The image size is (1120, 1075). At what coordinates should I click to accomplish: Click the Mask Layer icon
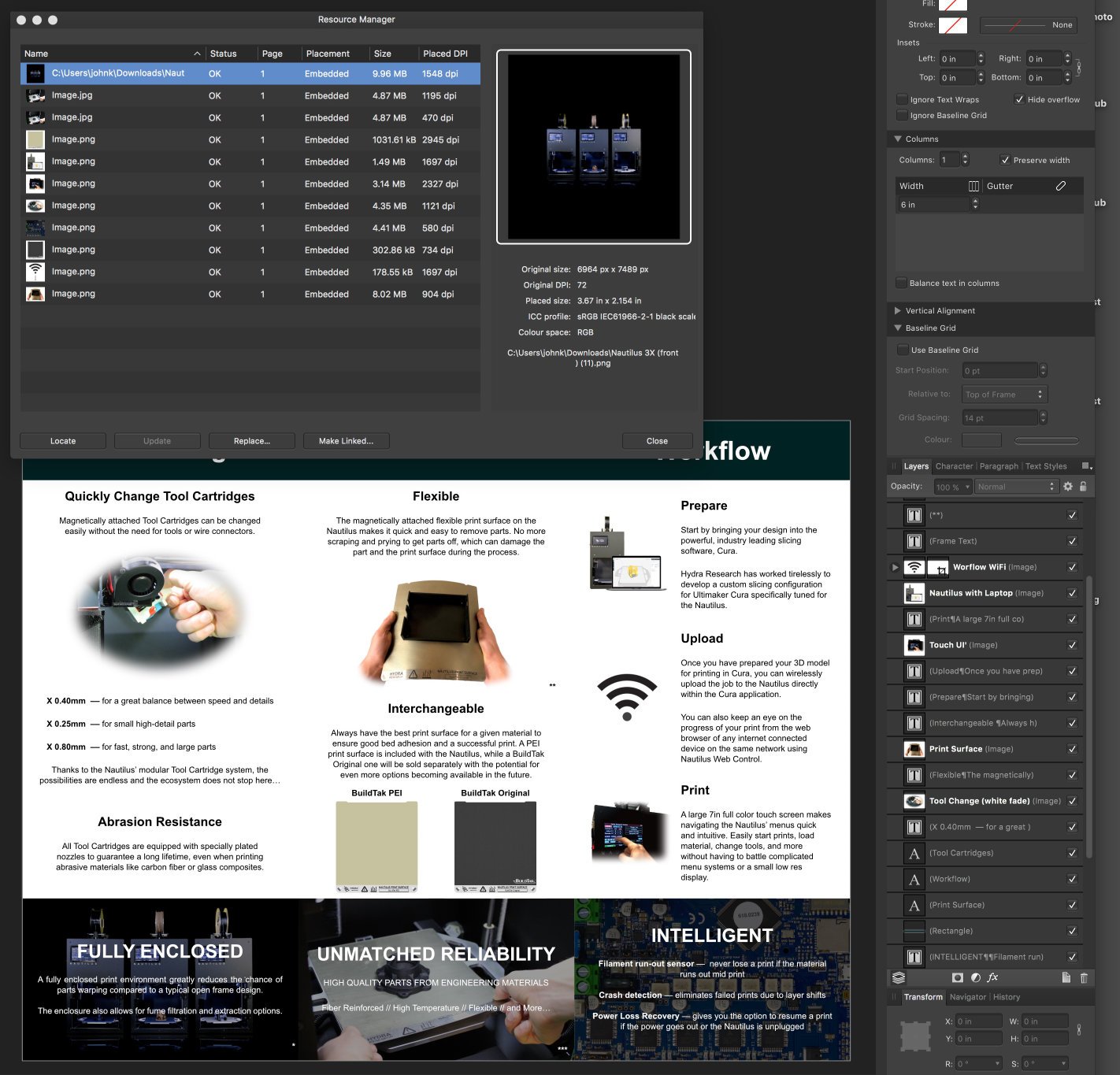tap(958, 977)
